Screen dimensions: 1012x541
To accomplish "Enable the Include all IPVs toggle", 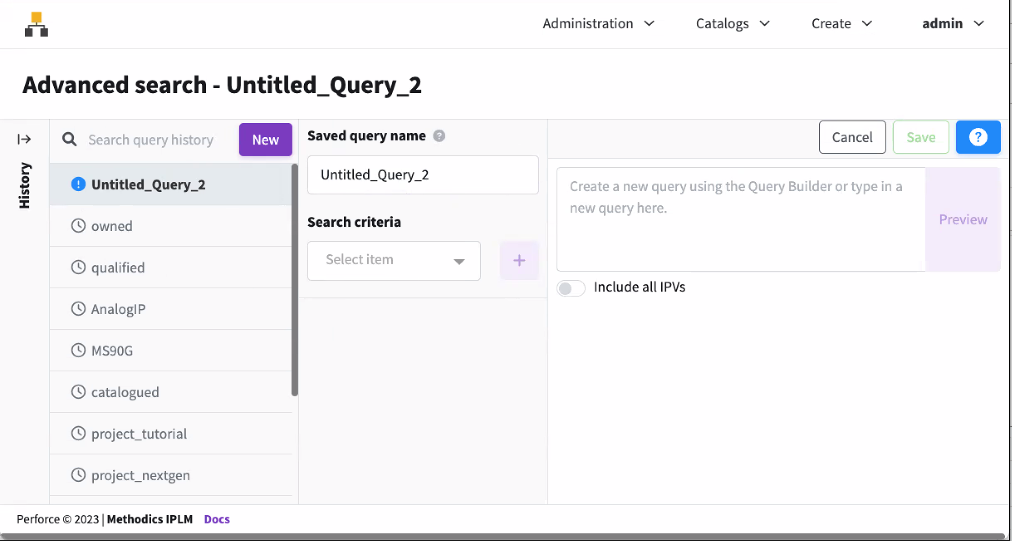I will point(571,288).
